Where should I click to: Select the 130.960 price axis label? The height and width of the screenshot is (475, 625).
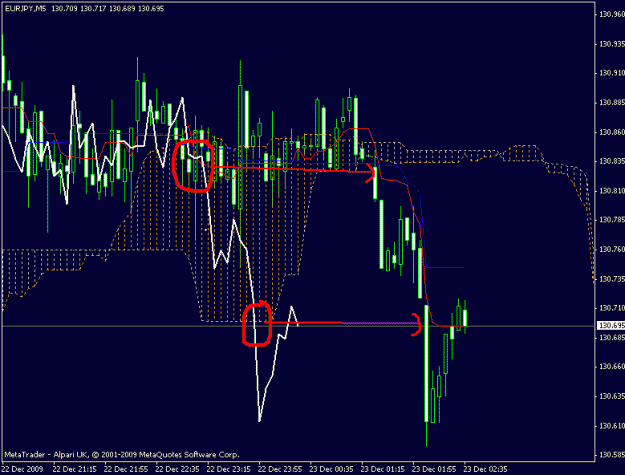pyautogui.click(x=612, y=14)
